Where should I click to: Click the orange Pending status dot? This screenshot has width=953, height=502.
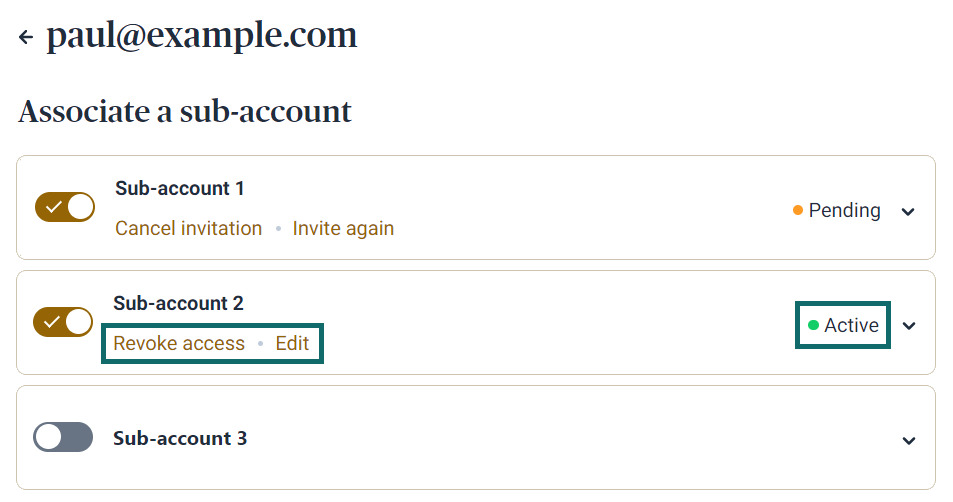(x=798, y=211)
